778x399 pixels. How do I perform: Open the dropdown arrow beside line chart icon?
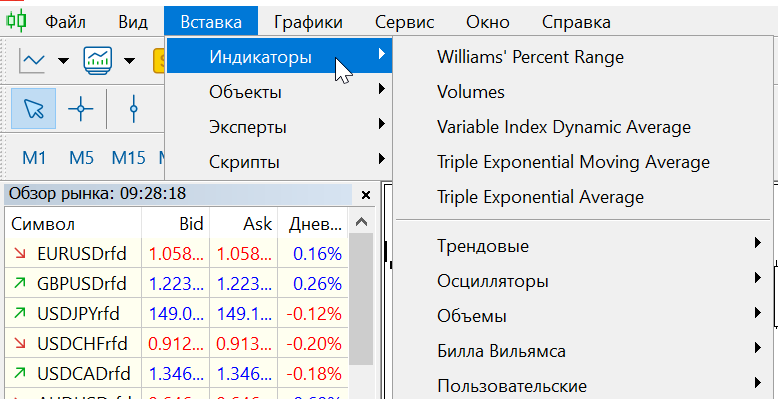64,61
